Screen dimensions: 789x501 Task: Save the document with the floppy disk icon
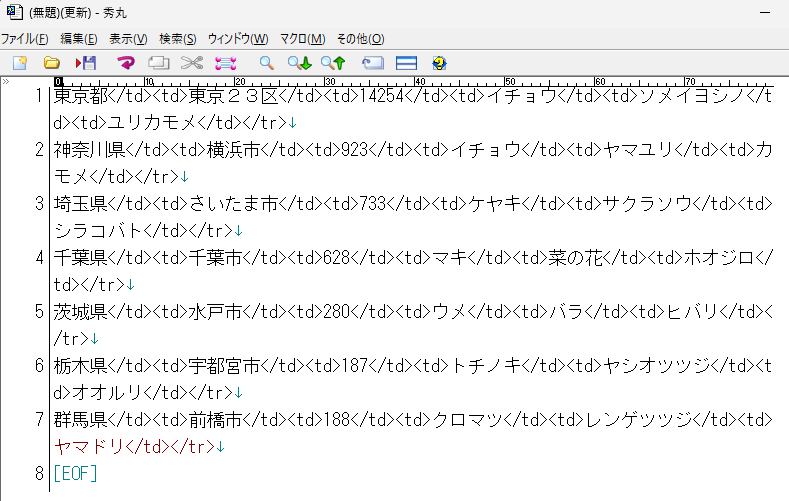(86, 63)
